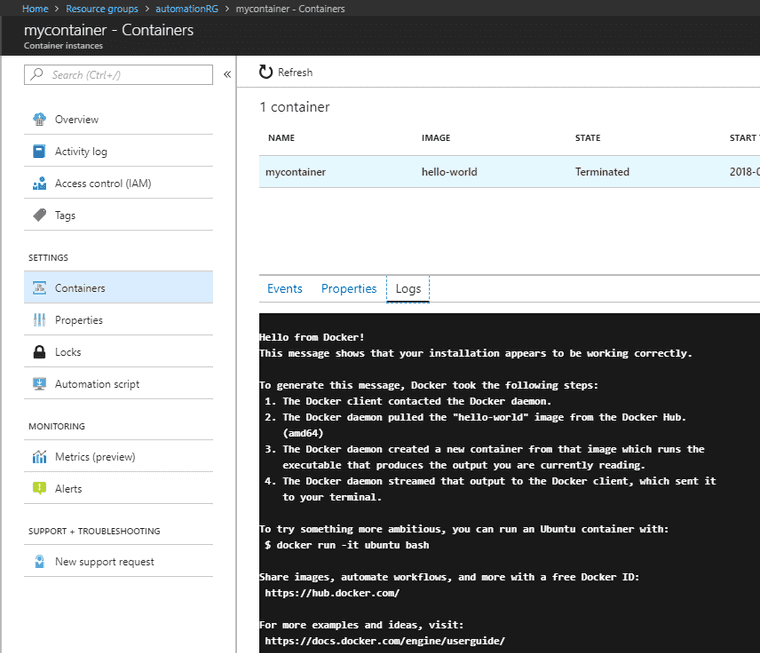Switch to the Events tab

point(284,289)
